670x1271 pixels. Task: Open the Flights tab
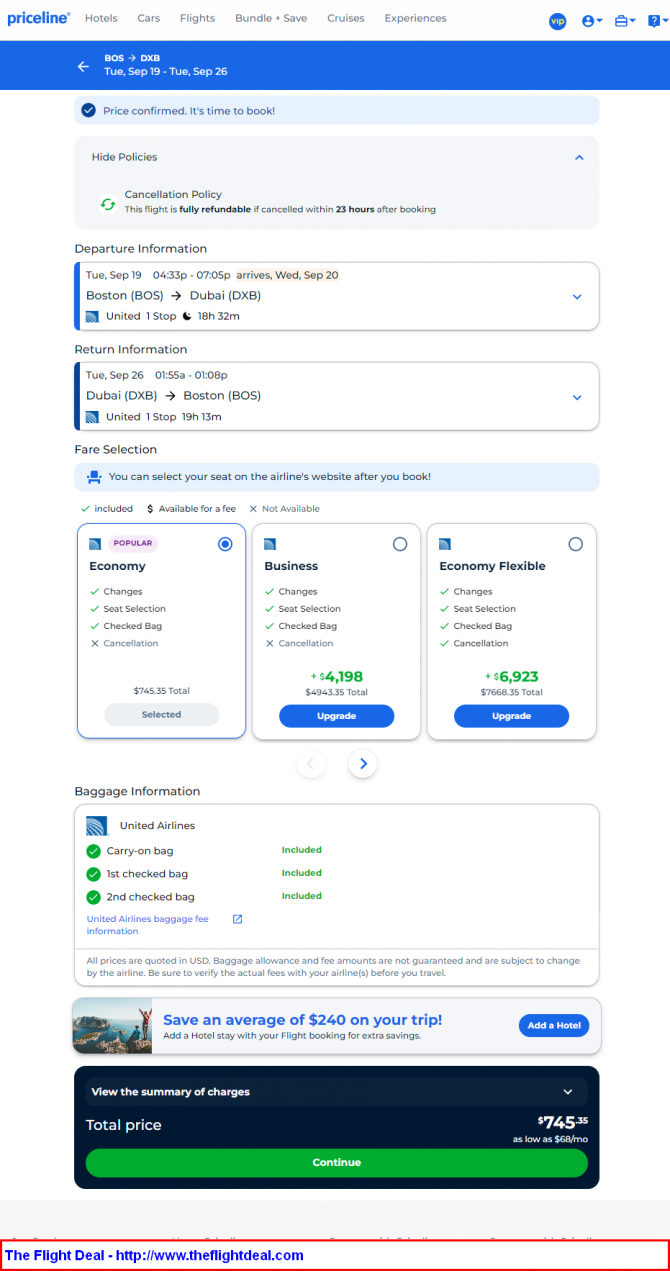(x=197, y=18)
